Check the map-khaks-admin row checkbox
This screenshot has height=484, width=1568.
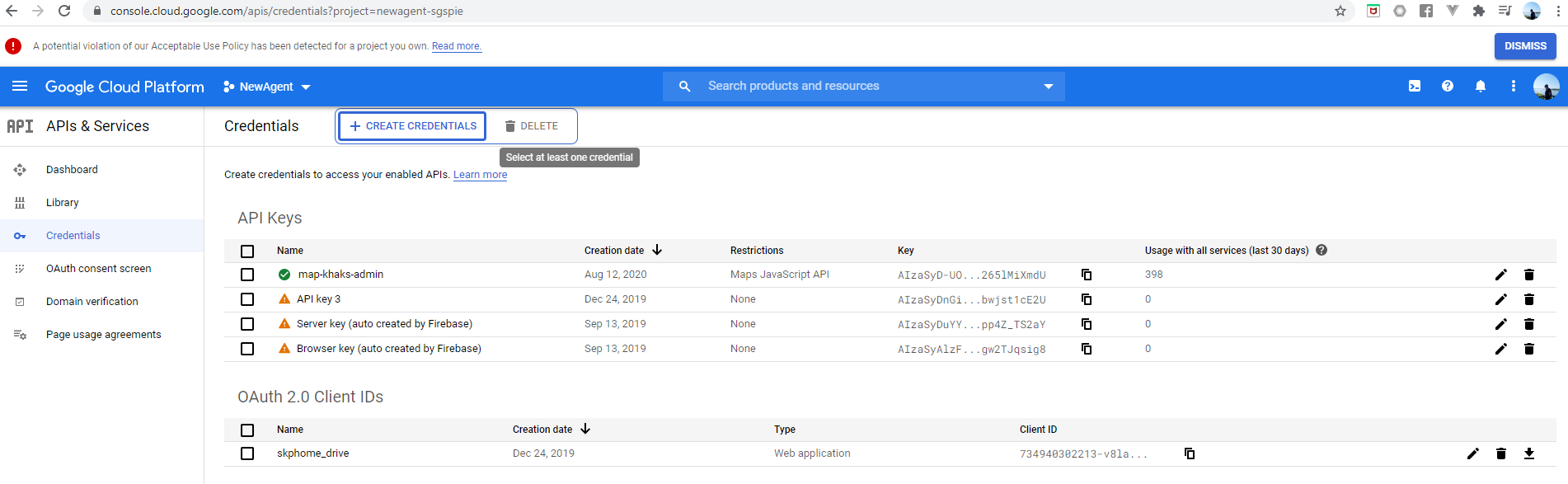click(247, 275)
